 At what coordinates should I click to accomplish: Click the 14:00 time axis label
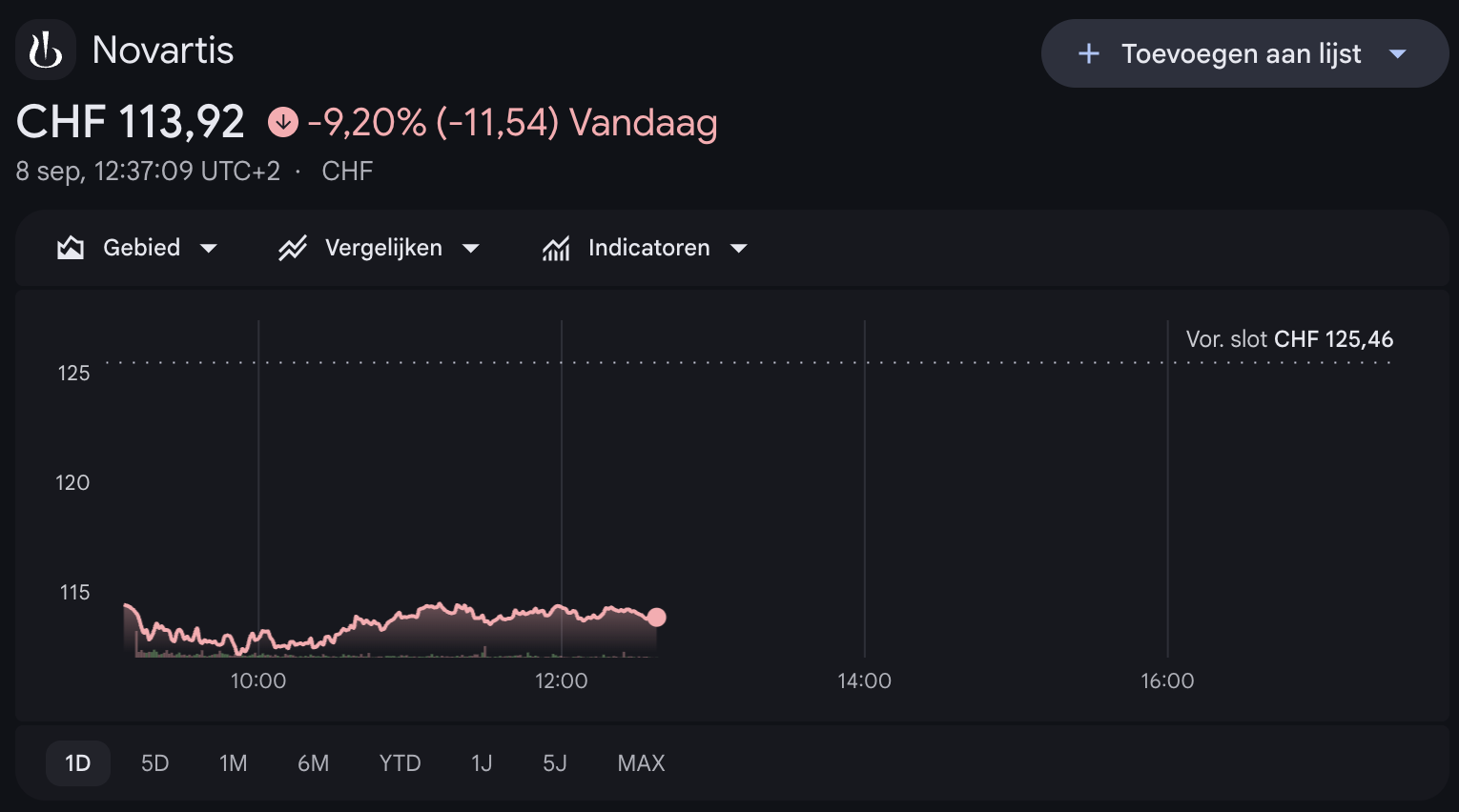coord(865,680)
